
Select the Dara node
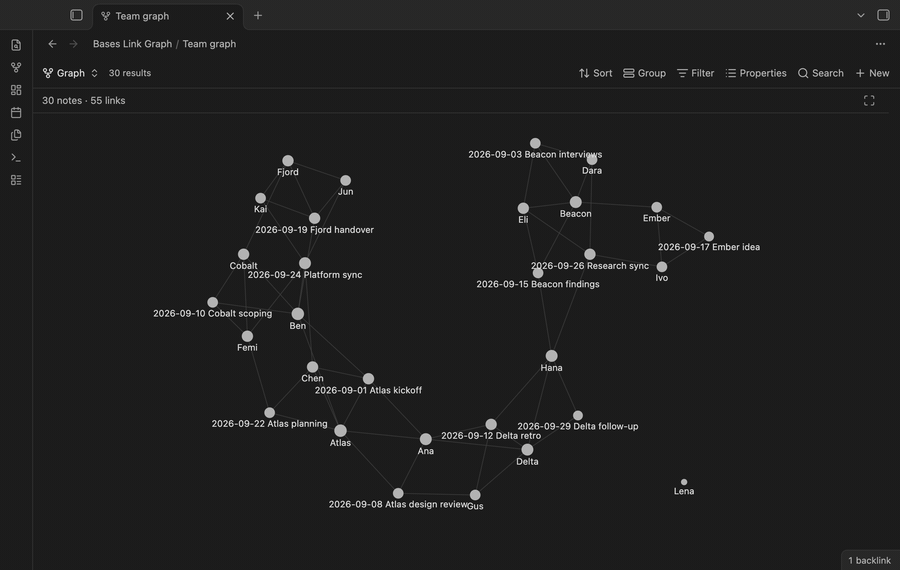(592, 160)
